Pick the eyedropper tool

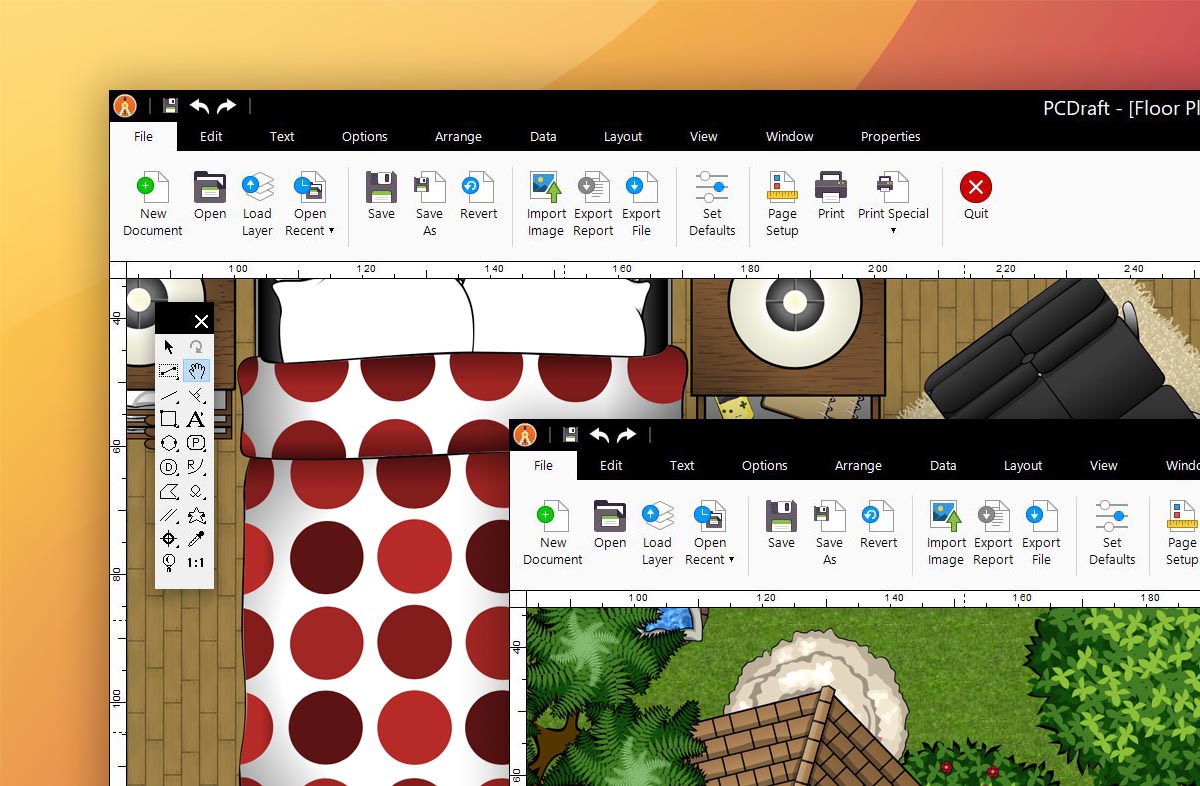(197, 540)
